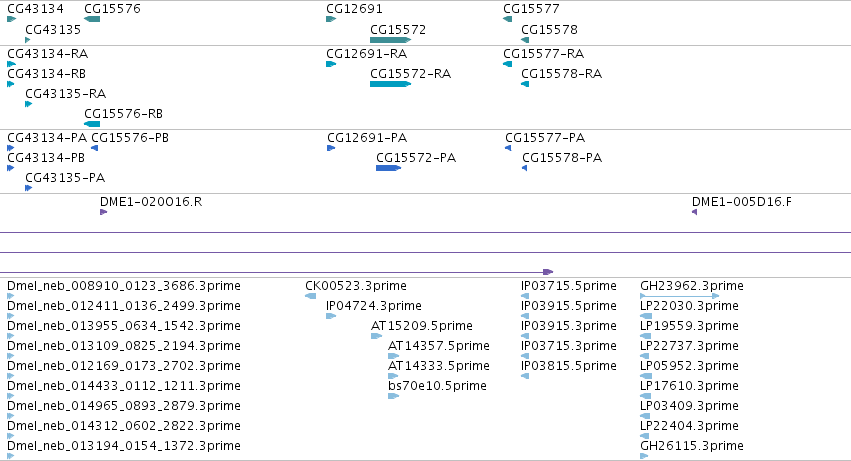Click the CG15576-RB transcript glyph
Viewport: 851px width, 461px height.
tap(92, 124)
